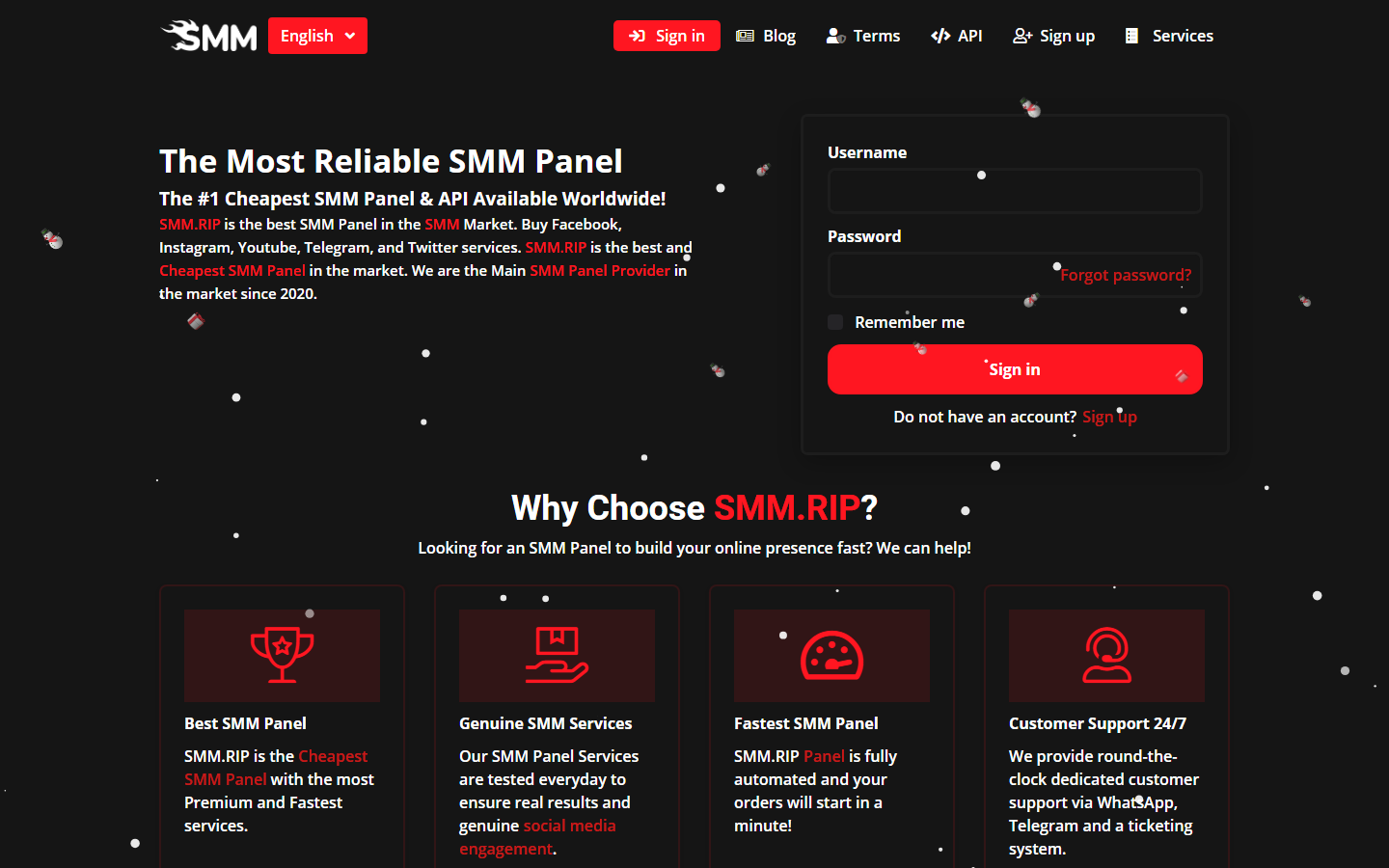The height and width of the screenshot is (868, 1389).
Task: Click the social media engagement link
Action: [569, 826]
